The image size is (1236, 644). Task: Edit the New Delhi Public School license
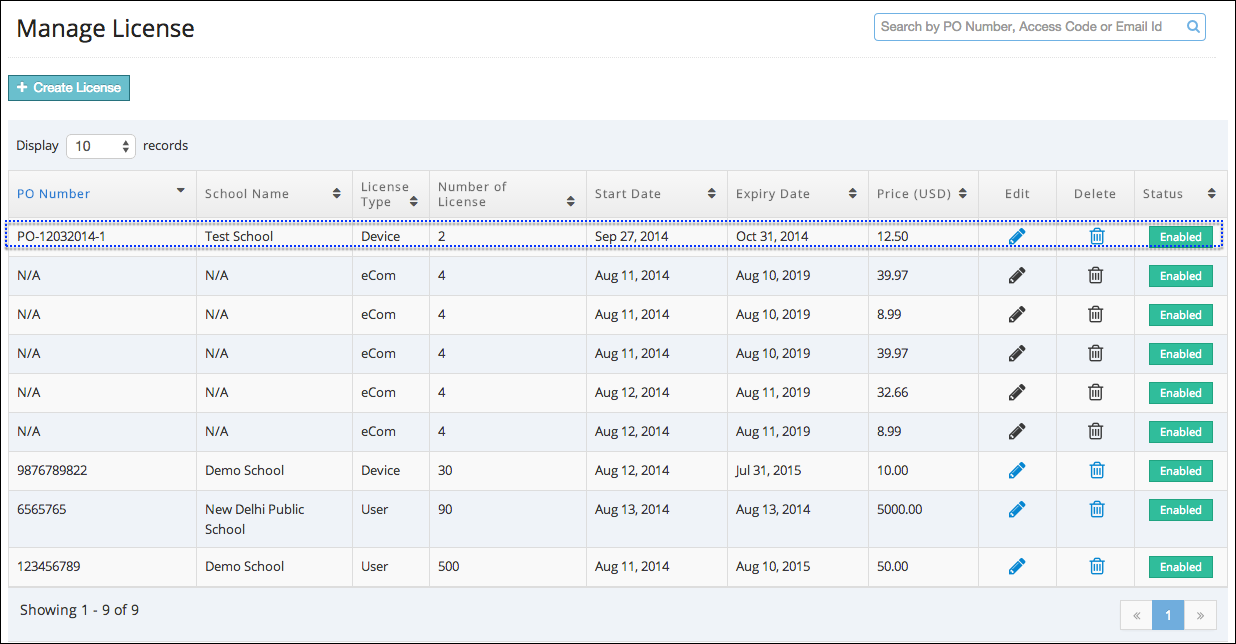[1017, 509]
